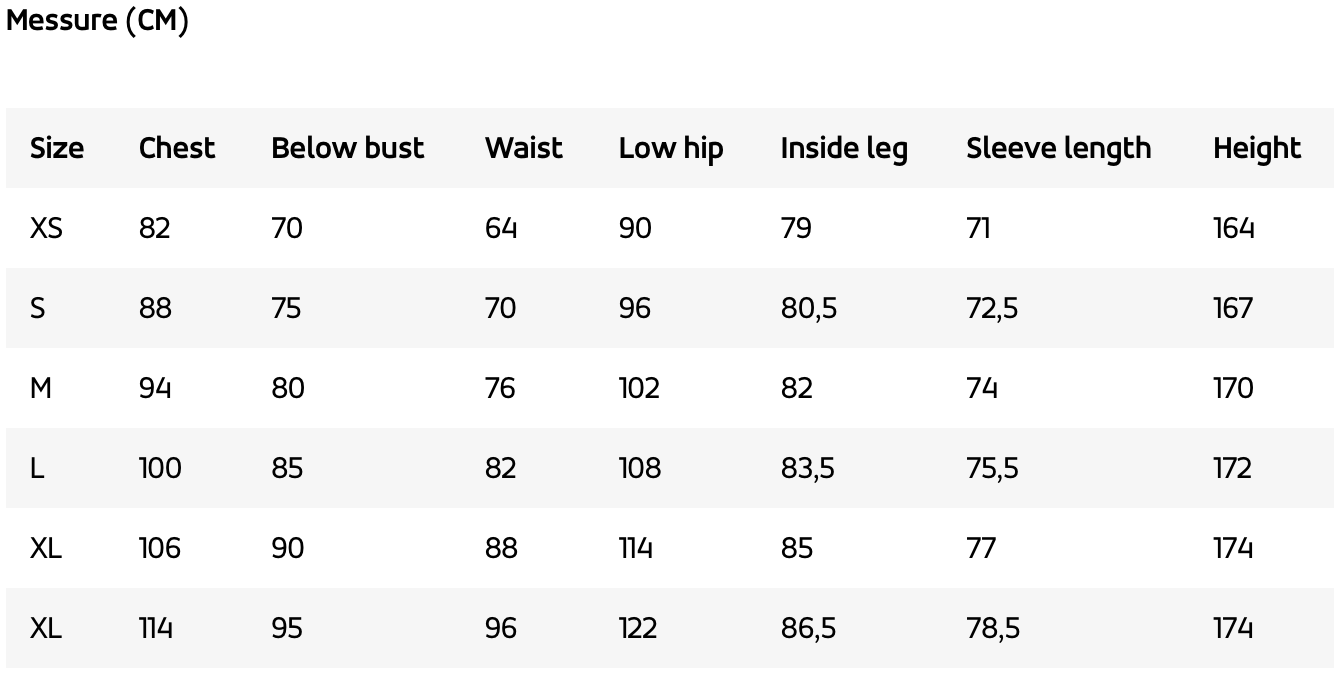Screen dimensions: 1344x674
Task: Click the Inside leg column header
Action: 844,148
